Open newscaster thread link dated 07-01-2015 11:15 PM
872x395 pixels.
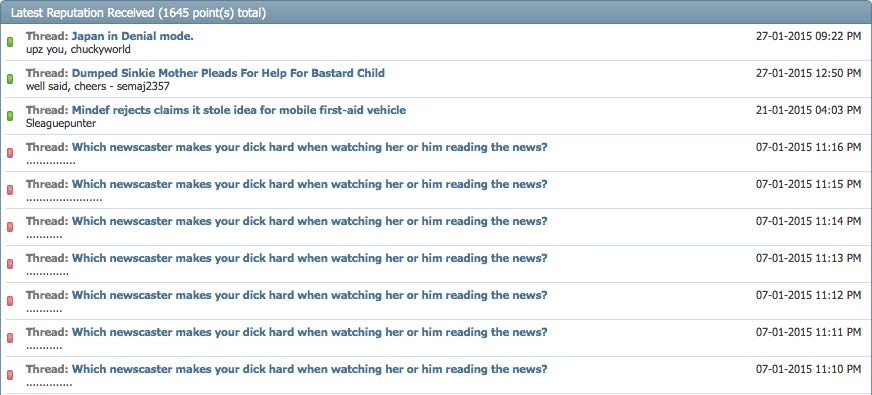pyautogui.click(x=310, y=184)
